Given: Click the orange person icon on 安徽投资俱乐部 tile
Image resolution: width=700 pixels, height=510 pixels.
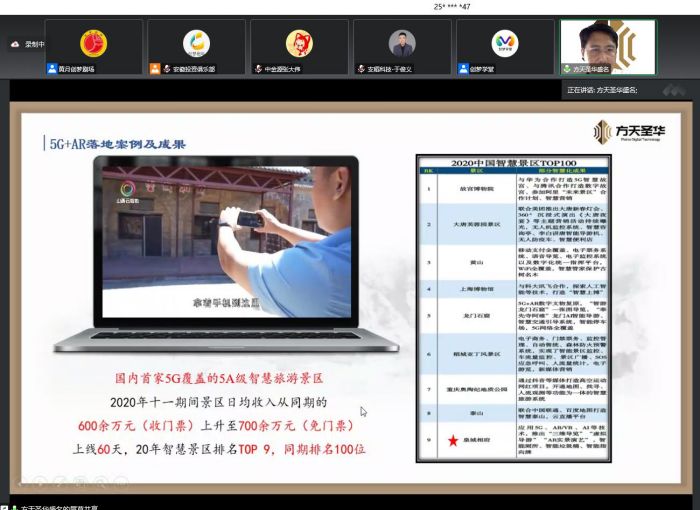Looking at the screenshot, I should click(x=155, y=69).
